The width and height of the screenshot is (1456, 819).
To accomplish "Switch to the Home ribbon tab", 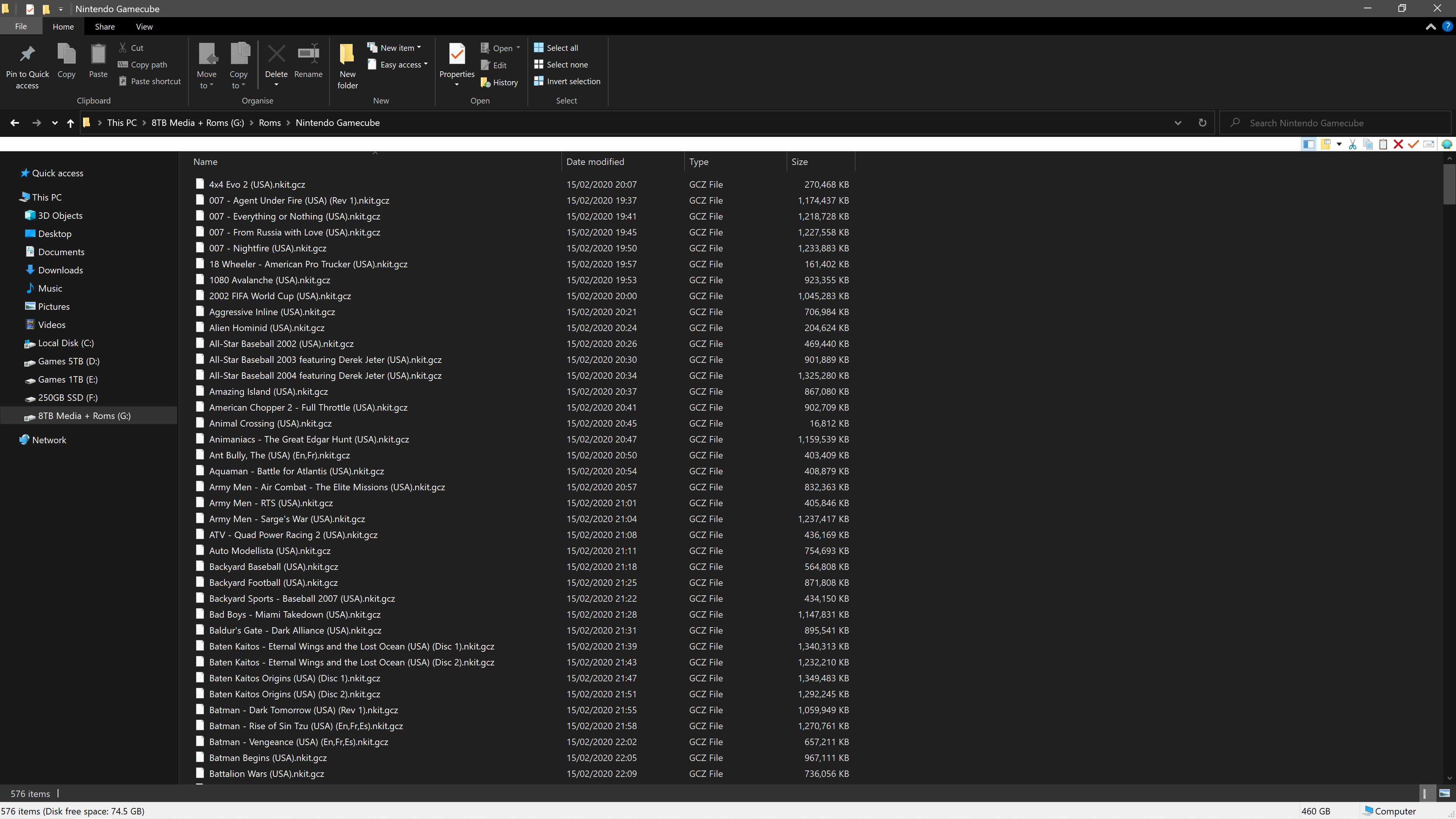I will 63,27.
